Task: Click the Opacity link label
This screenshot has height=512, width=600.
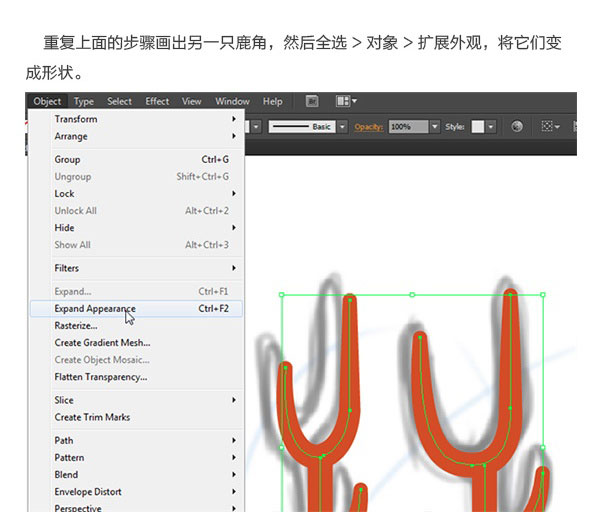Action: click(368, 127)
